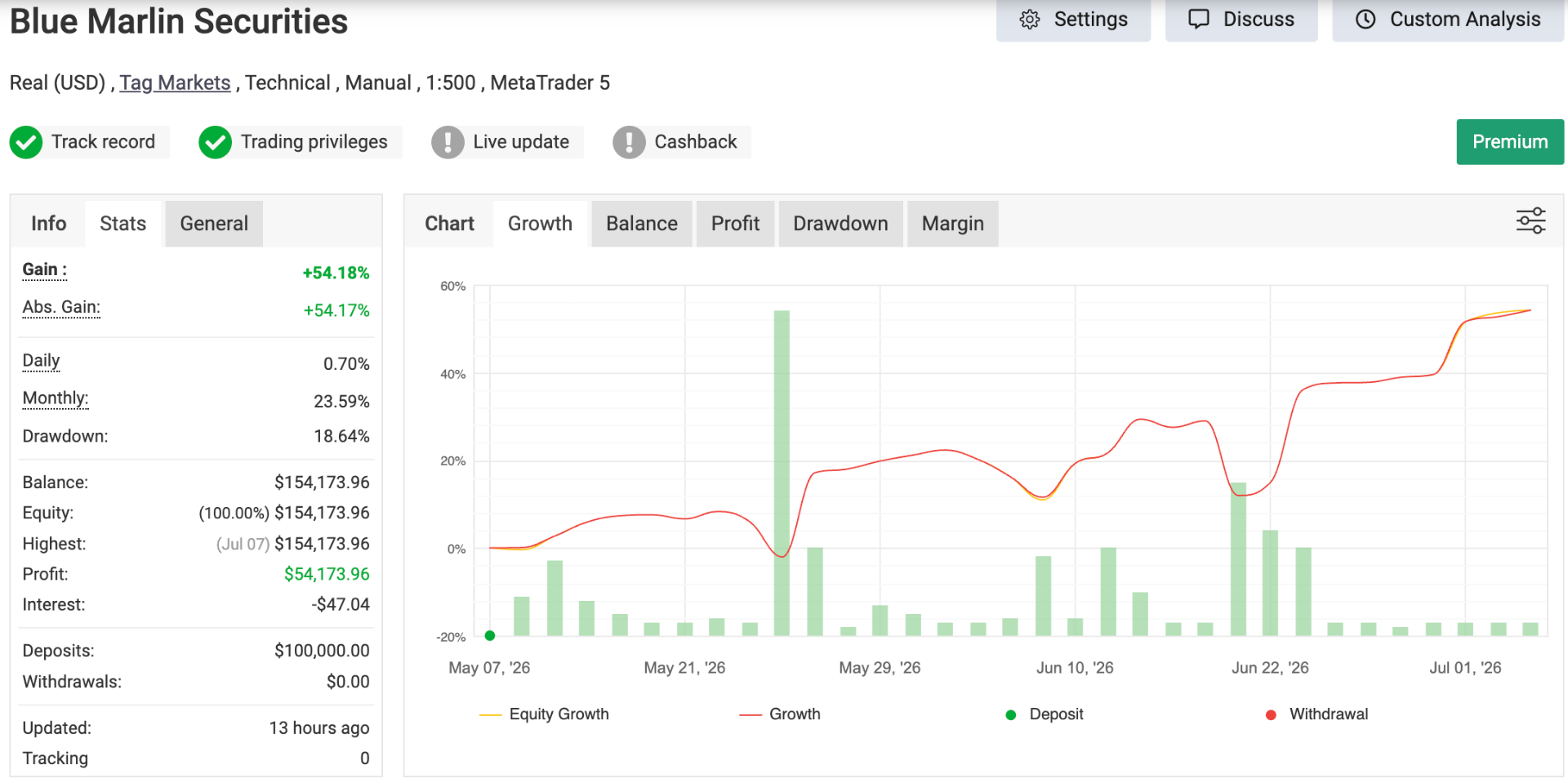This screenshot has width=1568, height=783.
Task: Click the Daily label
Action: tap(41, 361)
